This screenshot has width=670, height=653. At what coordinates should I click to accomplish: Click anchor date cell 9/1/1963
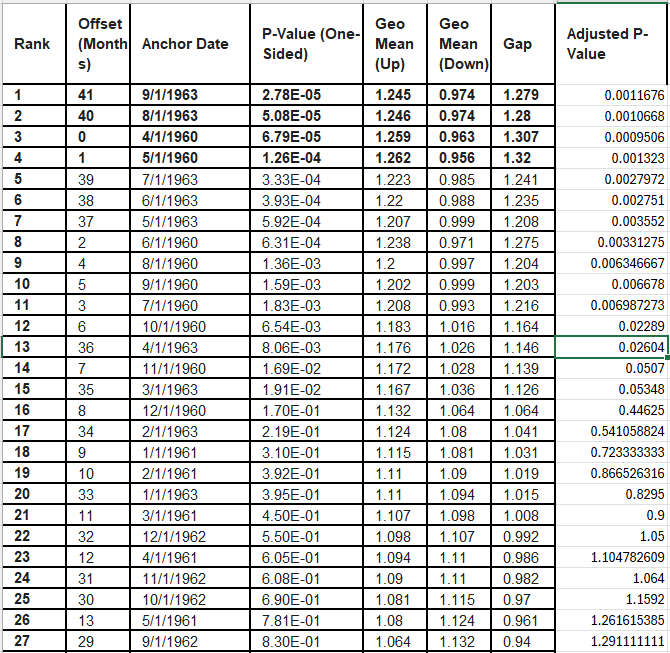click(x=190, y=95)
